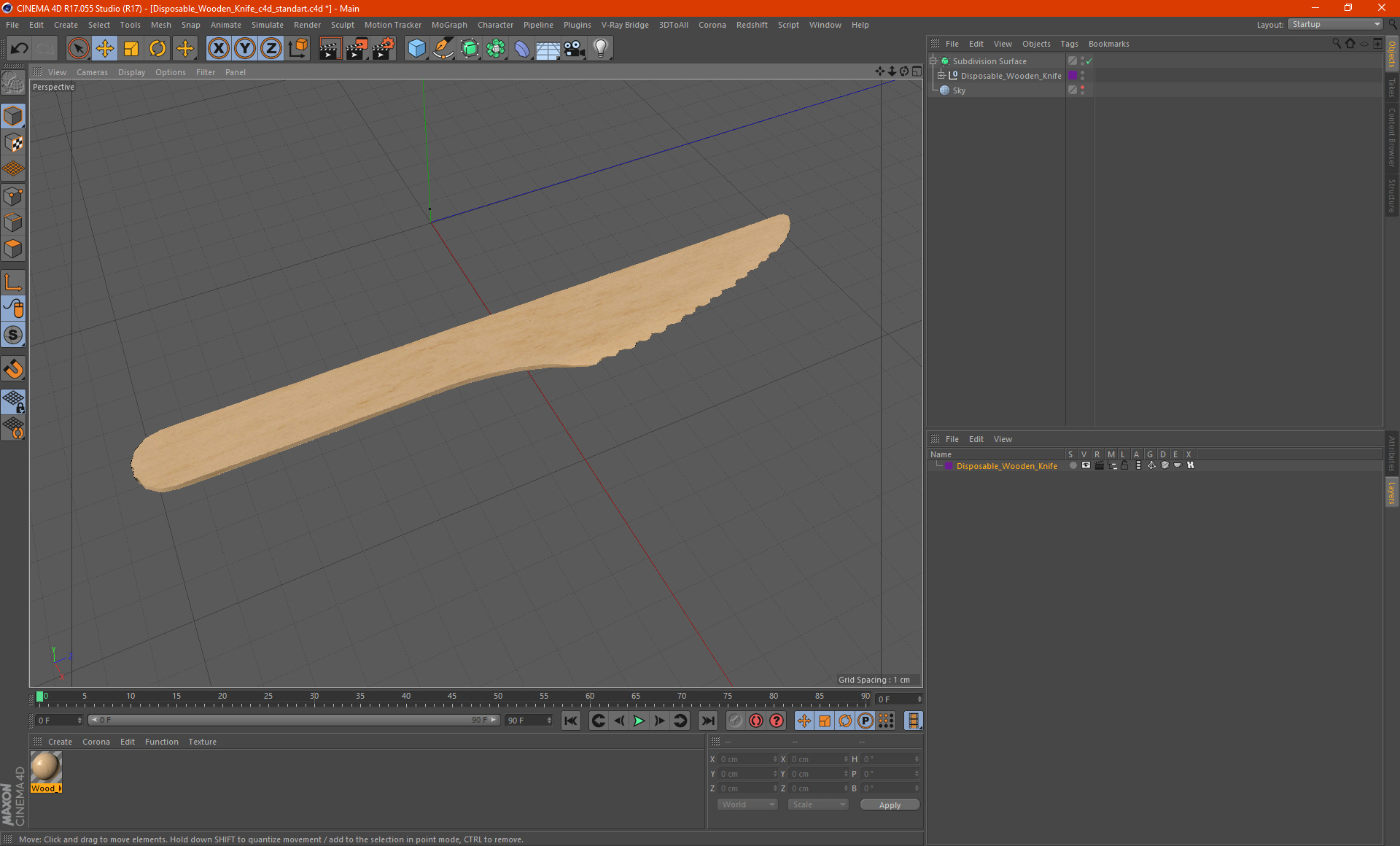Screen dimensions: 1400x846
Task: Toggle the Y axis lock
Action: pyautogui.click(x=245, y=49)
